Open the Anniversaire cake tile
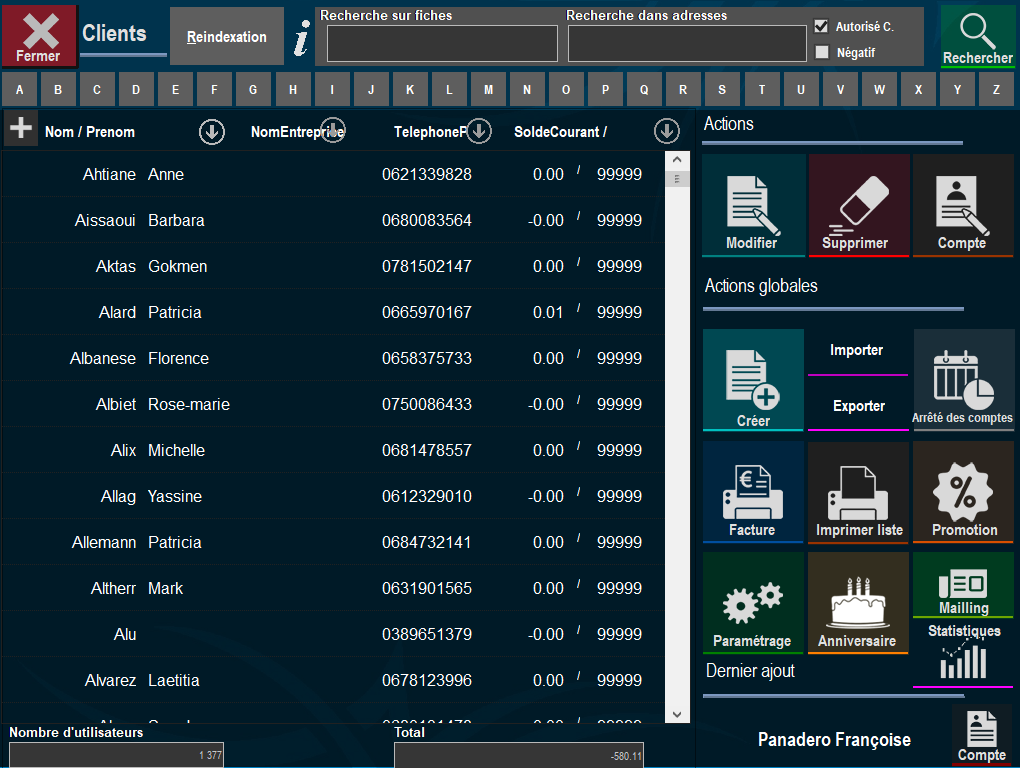Viewport: 1020px width, 768px height. (858, 603)
